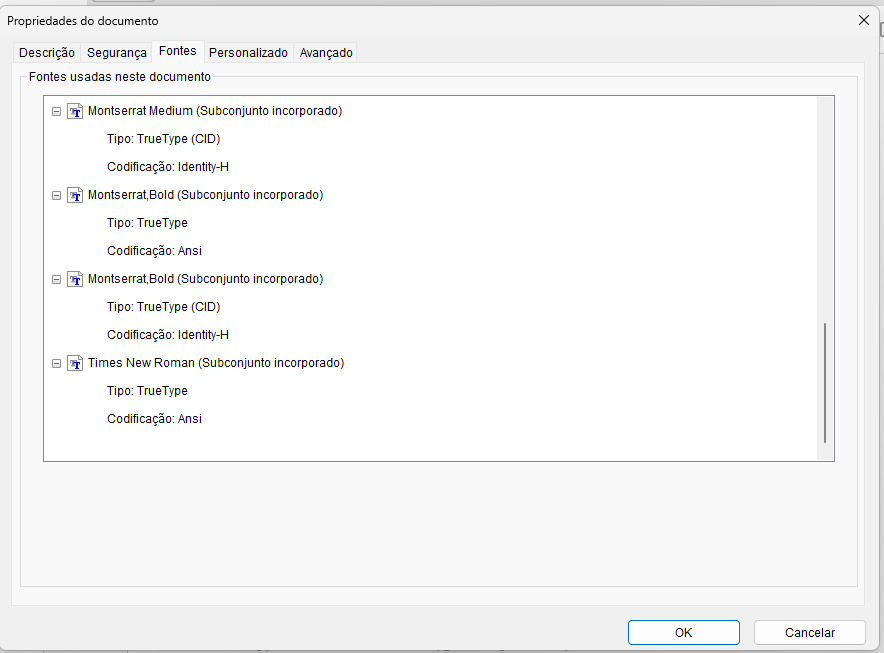Viewport: 884px width, 653px height.
Task: Click font icon of Ansi-encoded Montserrat,Bold entry
Action: point(75,195)
